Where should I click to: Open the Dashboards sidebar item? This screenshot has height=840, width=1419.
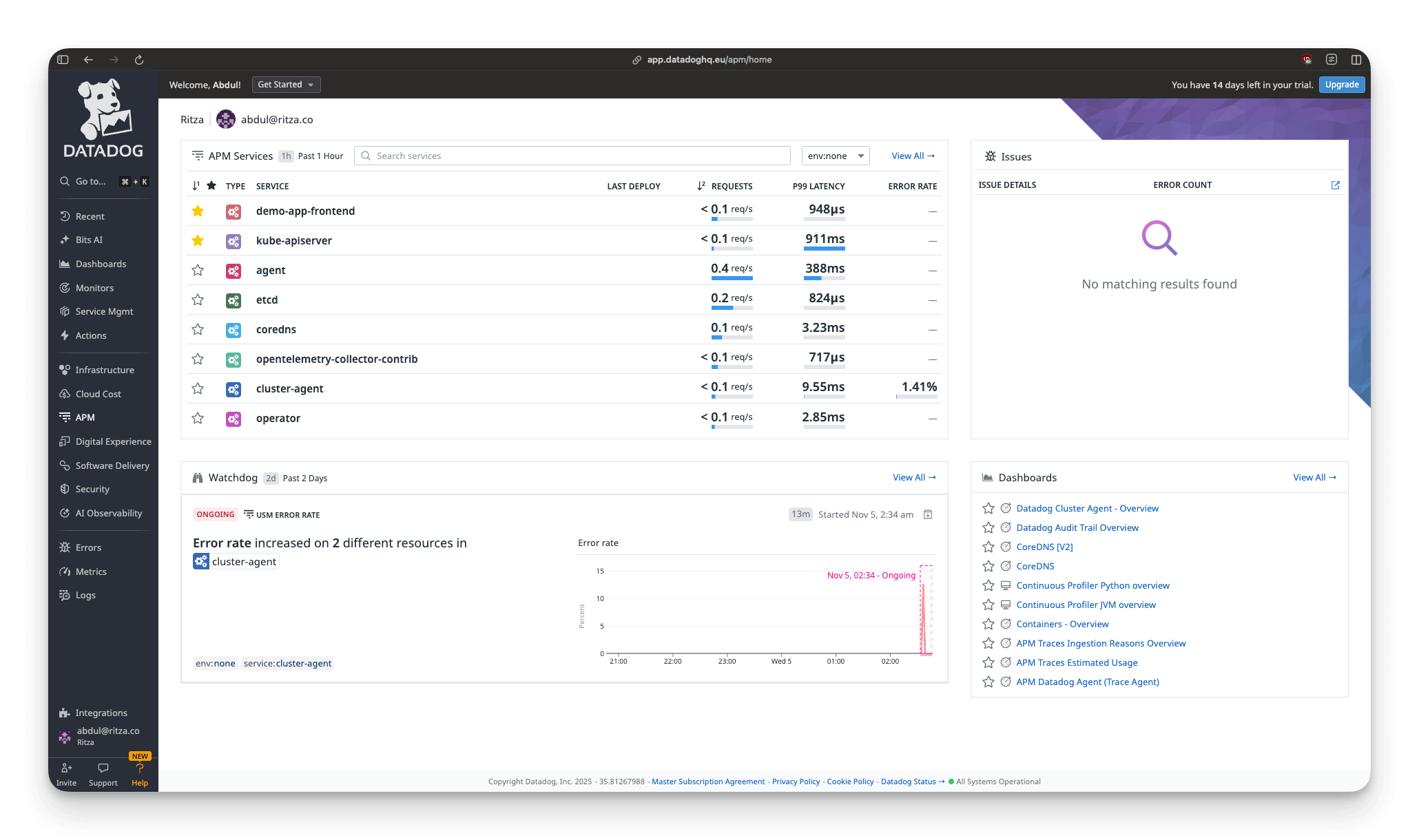coord(101,264)
